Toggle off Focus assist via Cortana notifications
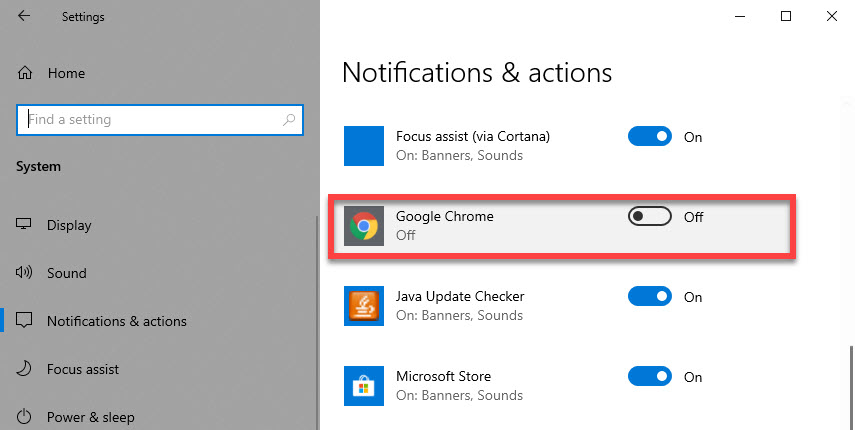The height and width of the screenshot is (430, 855). coord(649,136)
